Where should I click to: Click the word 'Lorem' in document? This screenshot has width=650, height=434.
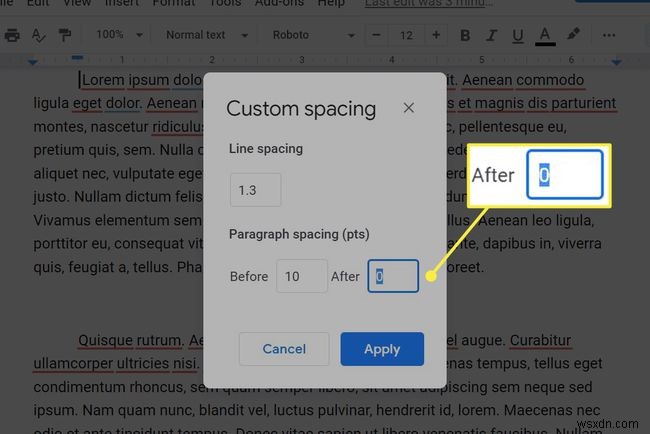[x=103, y=80]
